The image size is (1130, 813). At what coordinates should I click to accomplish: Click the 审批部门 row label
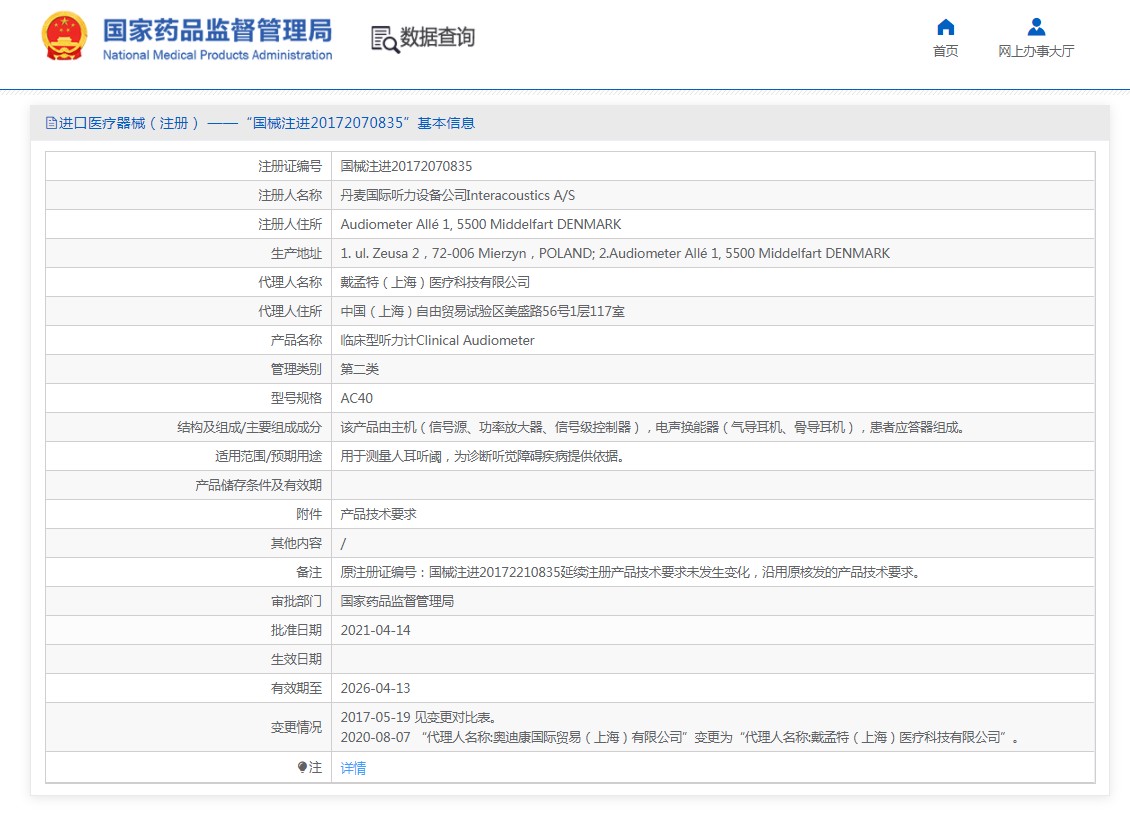pos(296,601)
